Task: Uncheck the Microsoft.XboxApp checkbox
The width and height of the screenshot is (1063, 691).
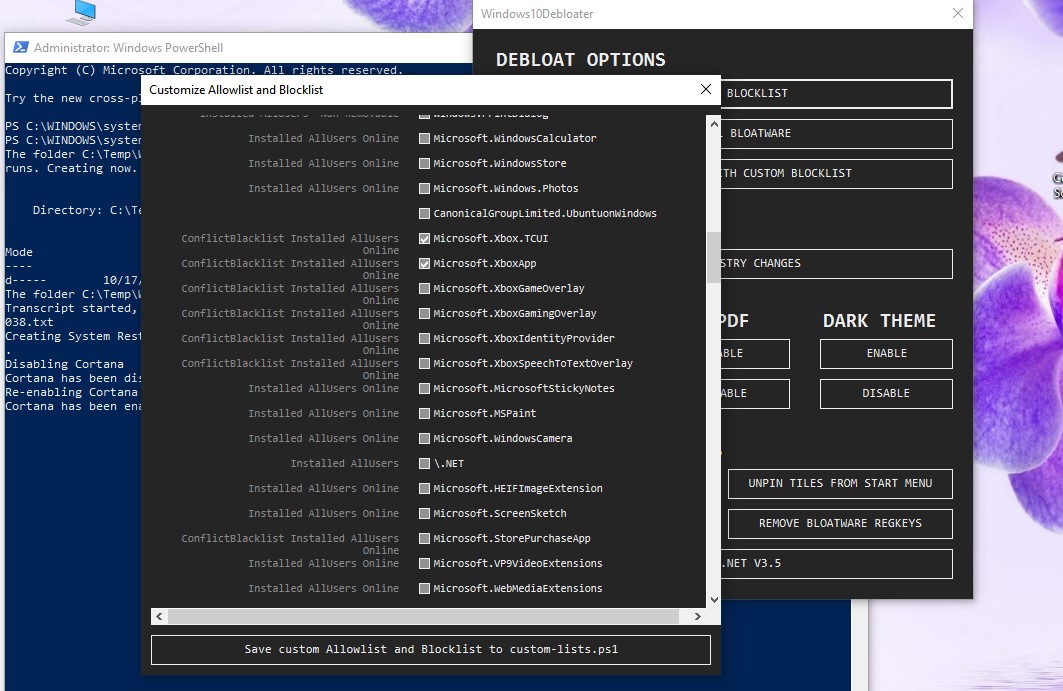Action: [x=424, y=264]
